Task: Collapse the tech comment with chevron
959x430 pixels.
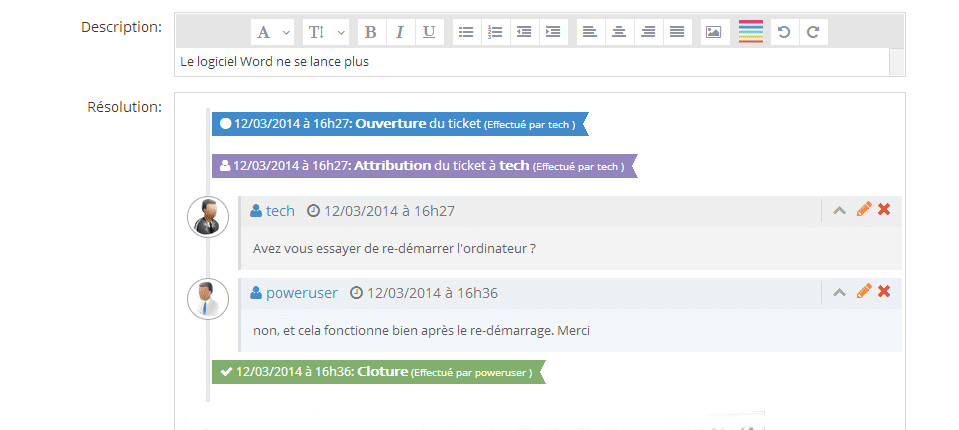Action: click(840, 210)
